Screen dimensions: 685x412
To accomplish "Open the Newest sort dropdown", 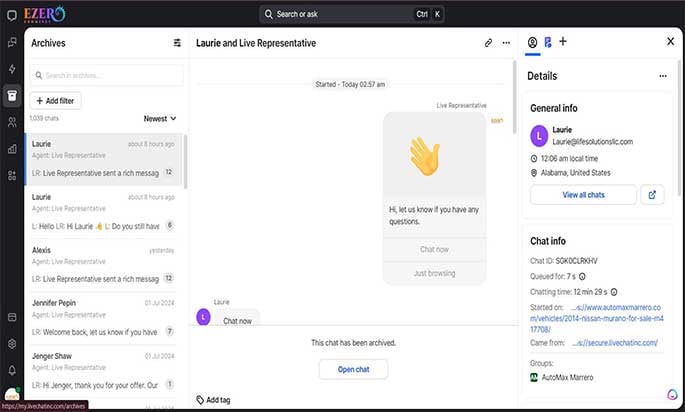I will [160, 118].
